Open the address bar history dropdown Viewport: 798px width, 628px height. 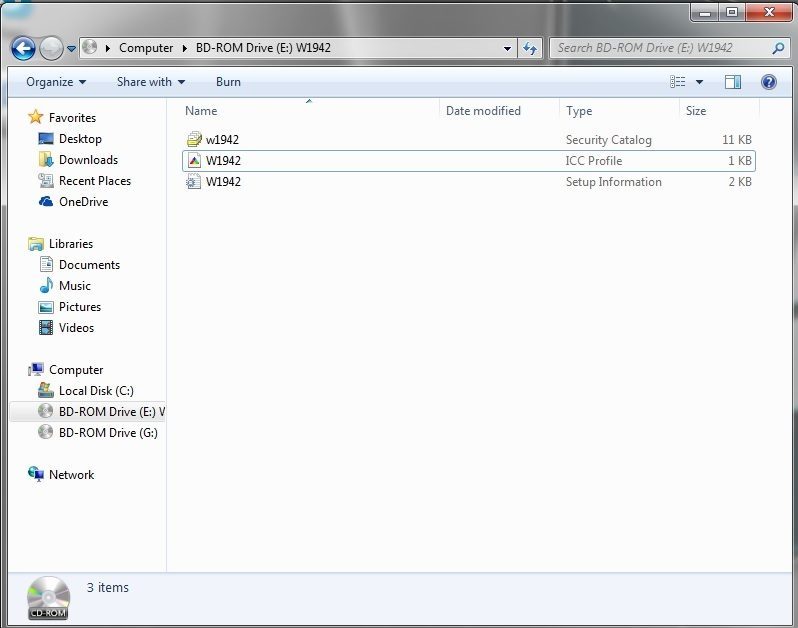point(507,48)
